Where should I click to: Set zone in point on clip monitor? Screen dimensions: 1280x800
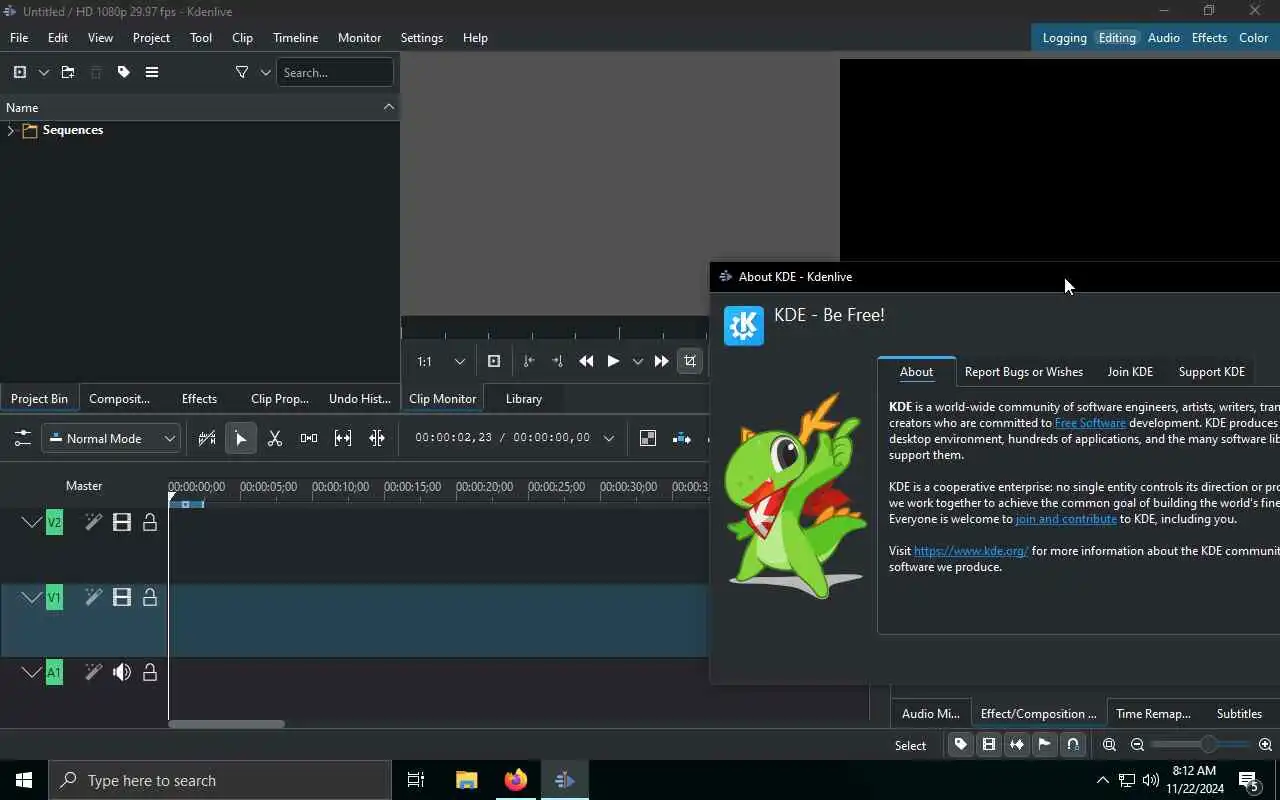(x=529, y=361)
